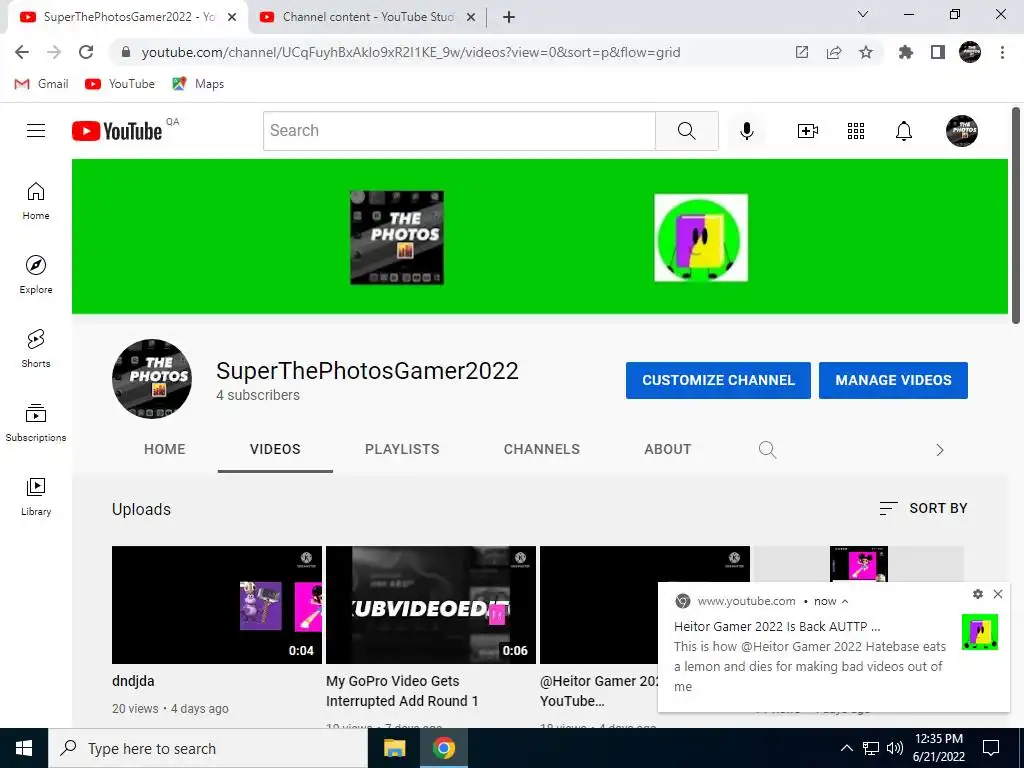Viewport: 1024px width, 768px height.
Task: Switch to PLAYLISTS tab
Action: point(402,449)
